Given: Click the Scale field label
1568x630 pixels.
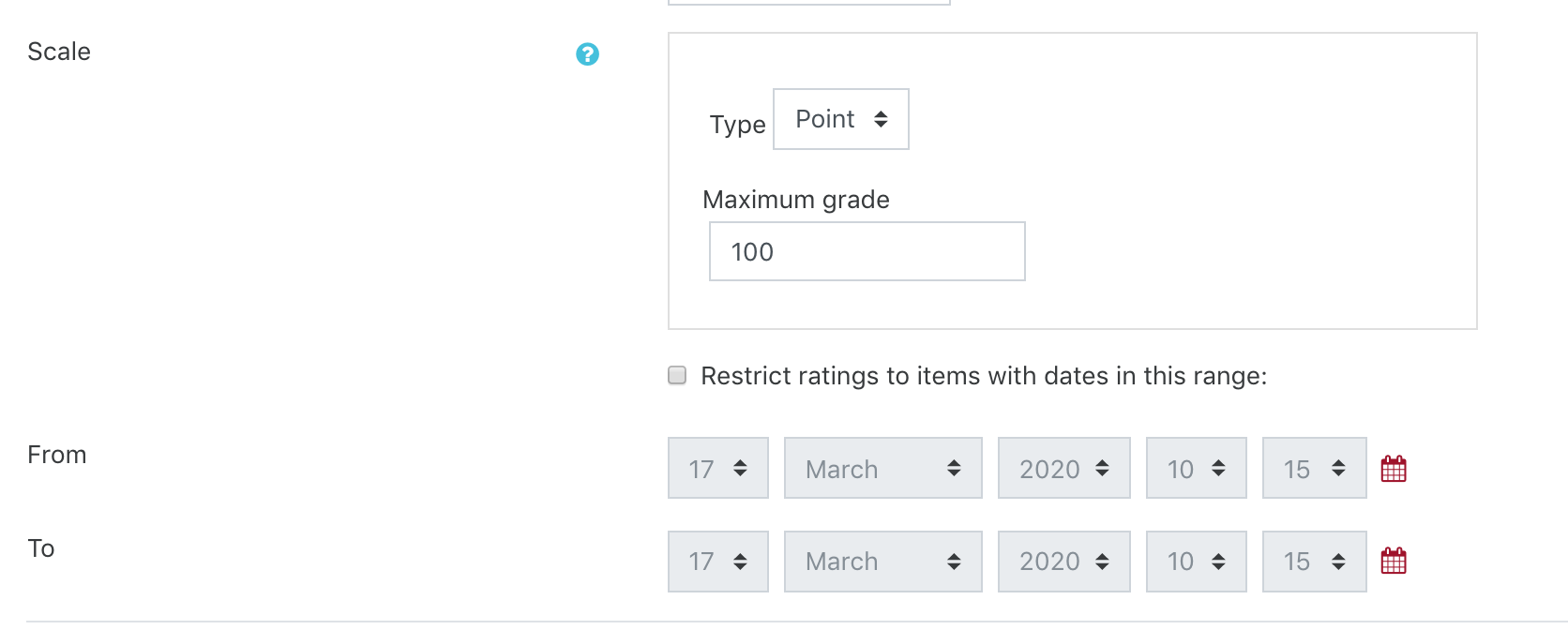Looking at the screenshot, I should pos(59,52).
